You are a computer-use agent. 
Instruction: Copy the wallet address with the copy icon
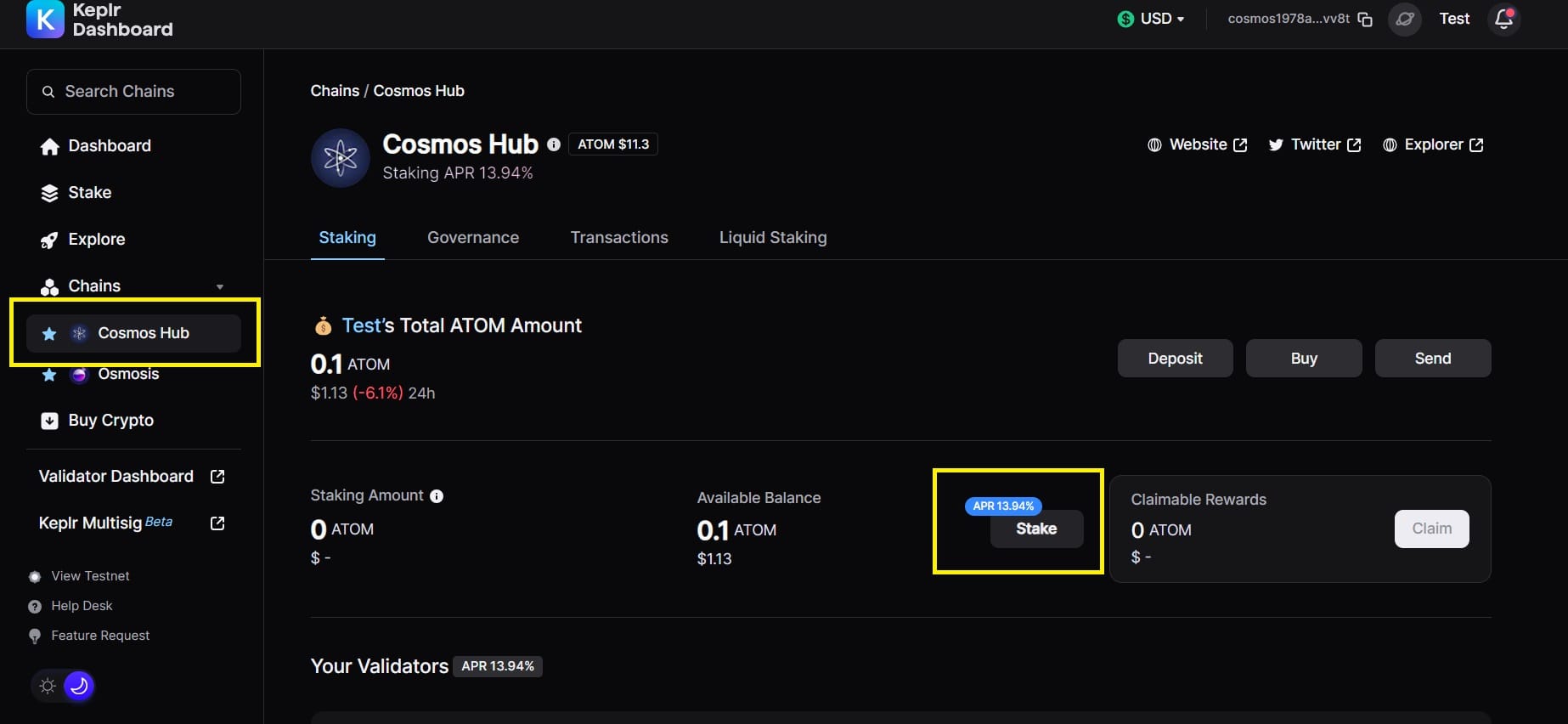pyautogui.click(x=1365, y=20)
